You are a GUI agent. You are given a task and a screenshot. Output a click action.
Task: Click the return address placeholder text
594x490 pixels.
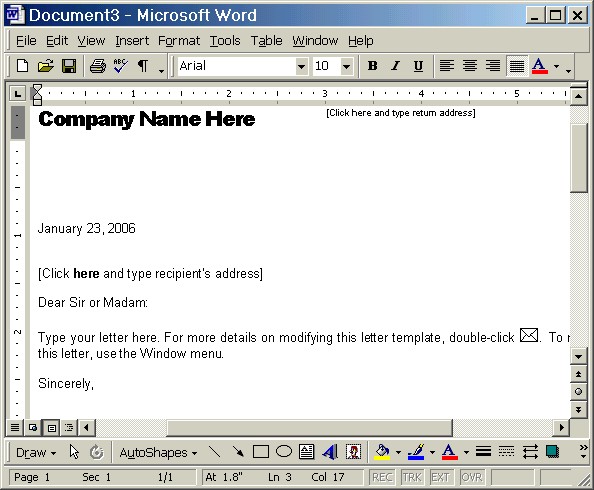401,113
